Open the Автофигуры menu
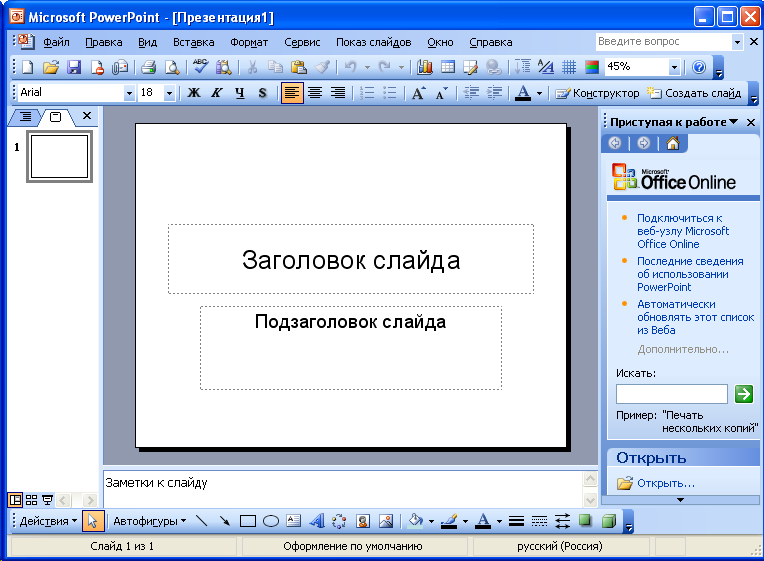The height and width of the screenshot is (561, 764). click(150, 521)
